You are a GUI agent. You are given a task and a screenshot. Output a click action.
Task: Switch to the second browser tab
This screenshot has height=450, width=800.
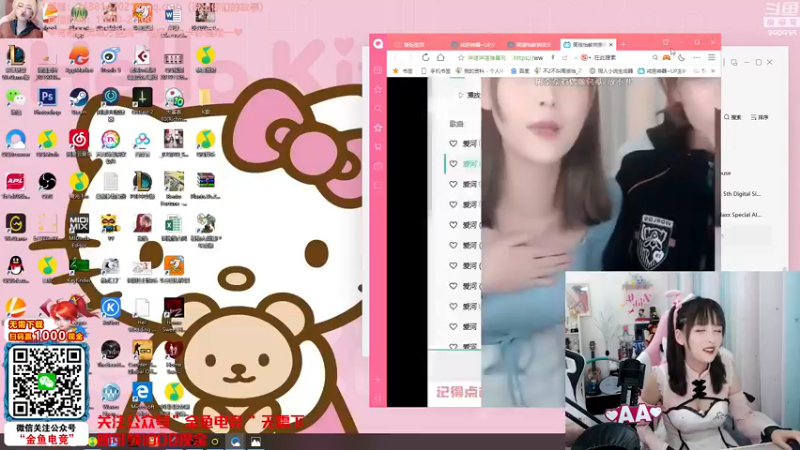tap(474, 44)
